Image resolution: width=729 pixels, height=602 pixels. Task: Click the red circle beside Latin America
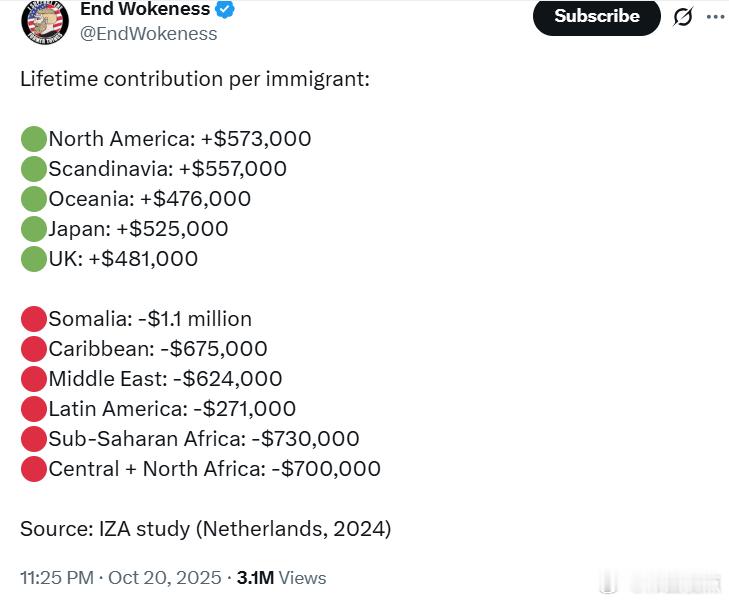(34, 409)
